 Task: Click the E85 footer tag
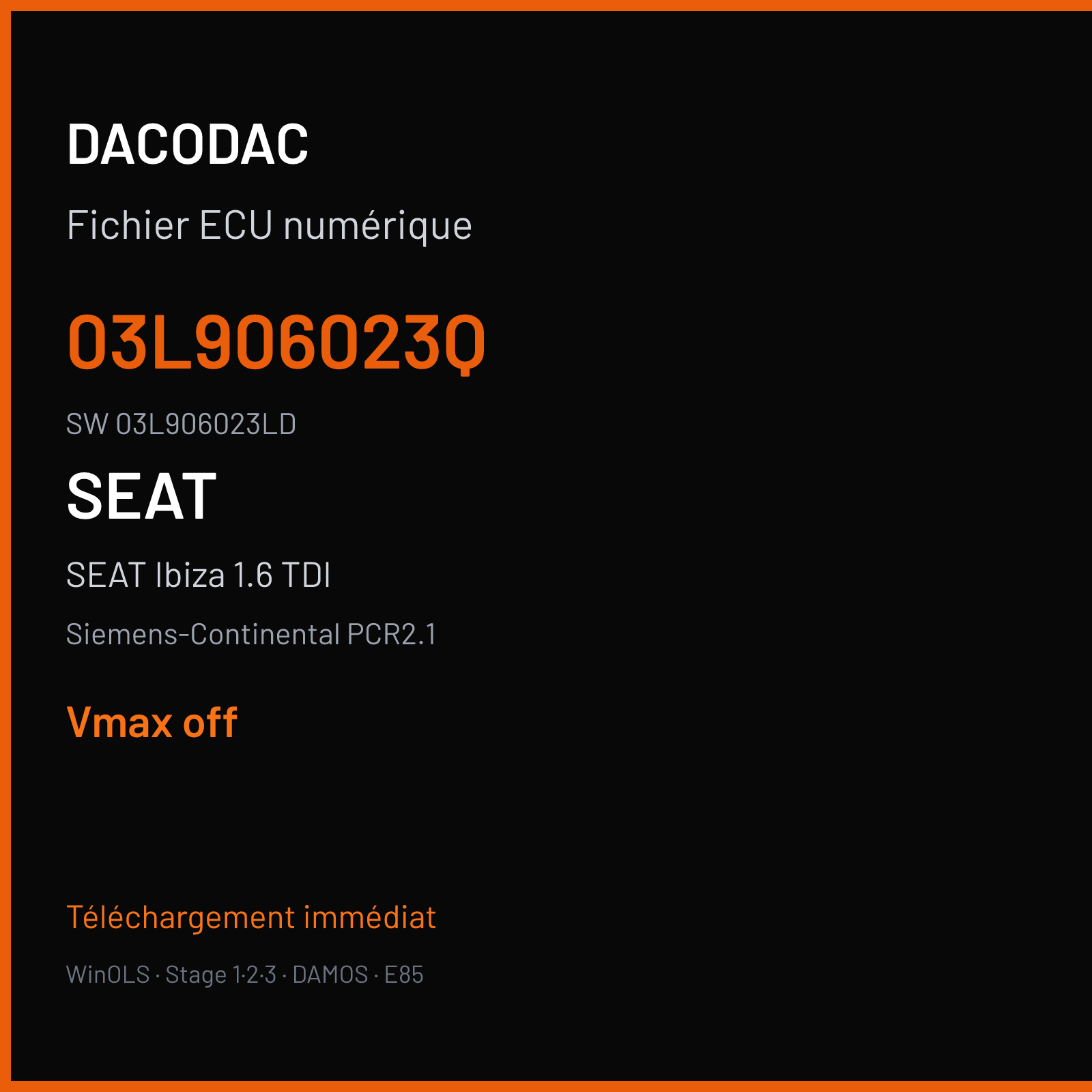tap(404, 975)
